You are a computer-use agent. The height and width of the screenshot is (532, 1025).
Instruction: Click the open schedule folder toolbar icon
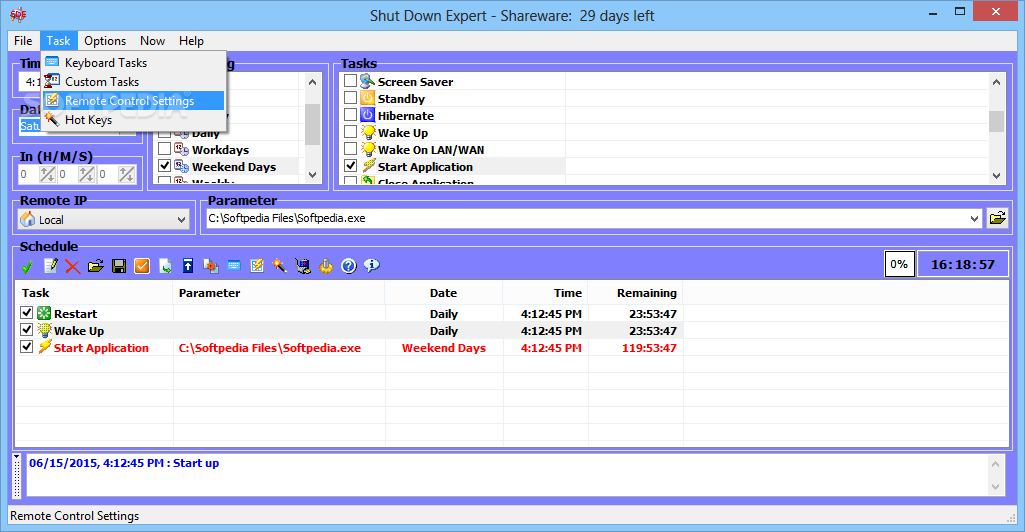click(x=95, y=266)
